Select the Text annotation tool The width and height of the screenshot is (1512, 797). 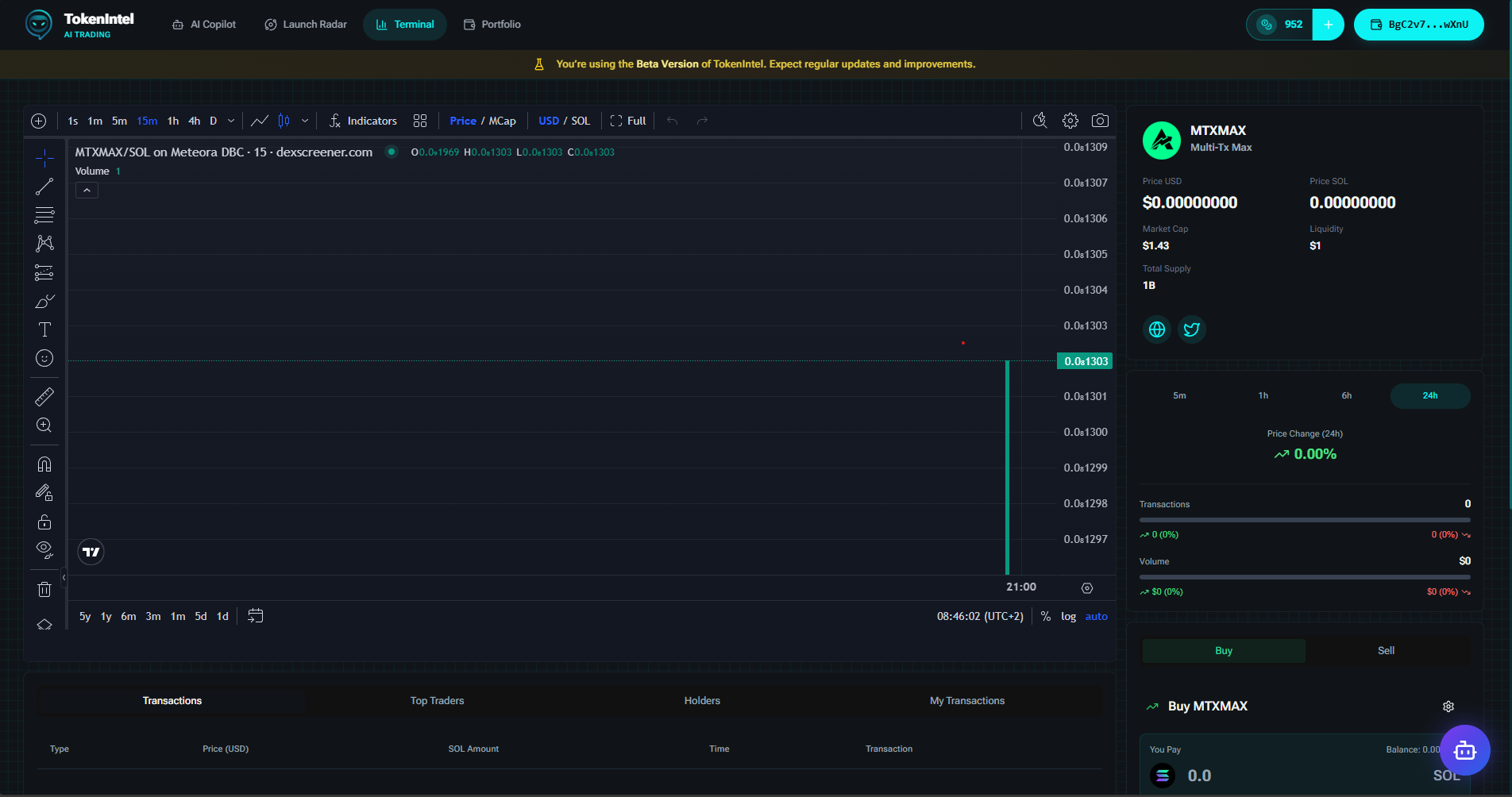pos(44,329)
